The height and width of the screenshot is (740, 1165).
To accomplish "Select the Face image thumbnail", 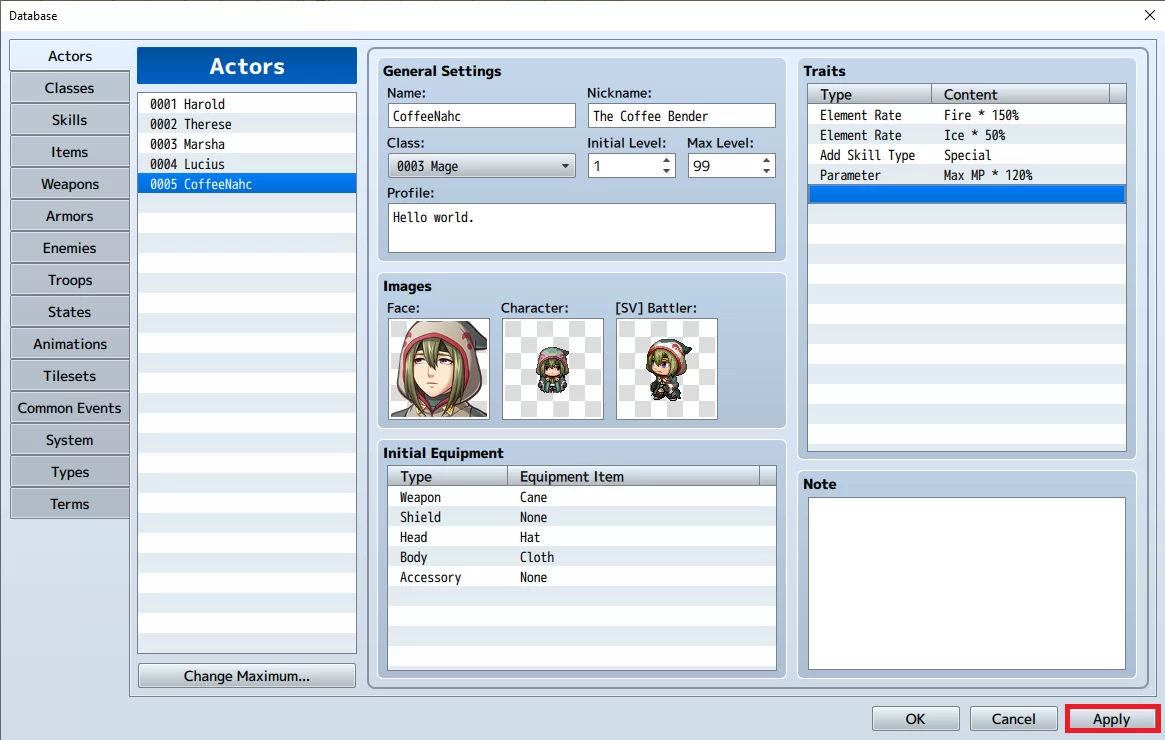I will tap(438, 369).
